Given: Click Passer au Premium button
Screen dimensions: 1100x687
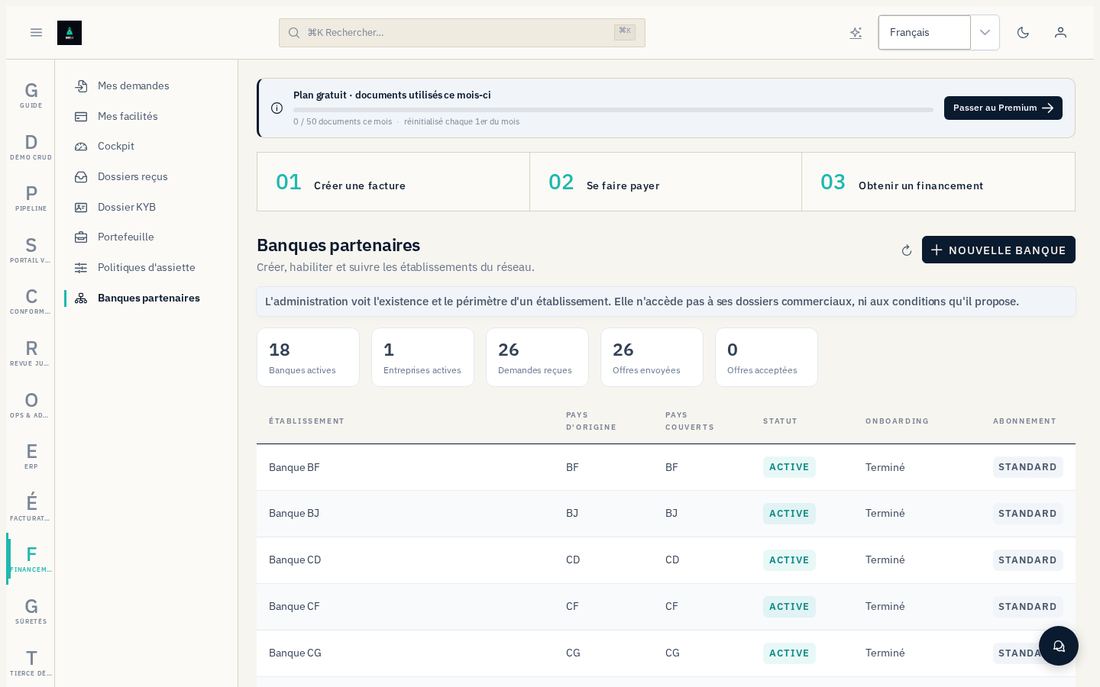Looking at the screenshot, I should pyautogui.click(x=1002, y=108).
